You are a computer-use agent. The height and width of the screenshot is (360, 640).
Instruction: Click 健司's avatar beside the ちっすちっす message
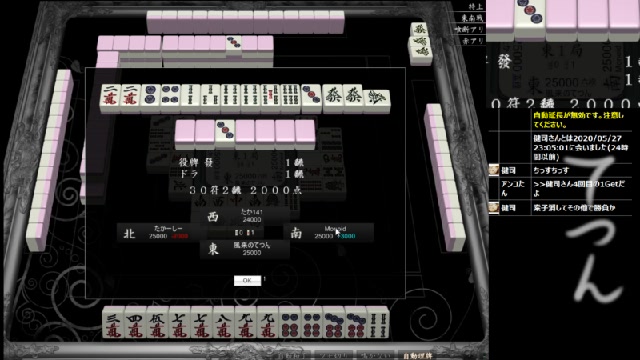(494, 170)
